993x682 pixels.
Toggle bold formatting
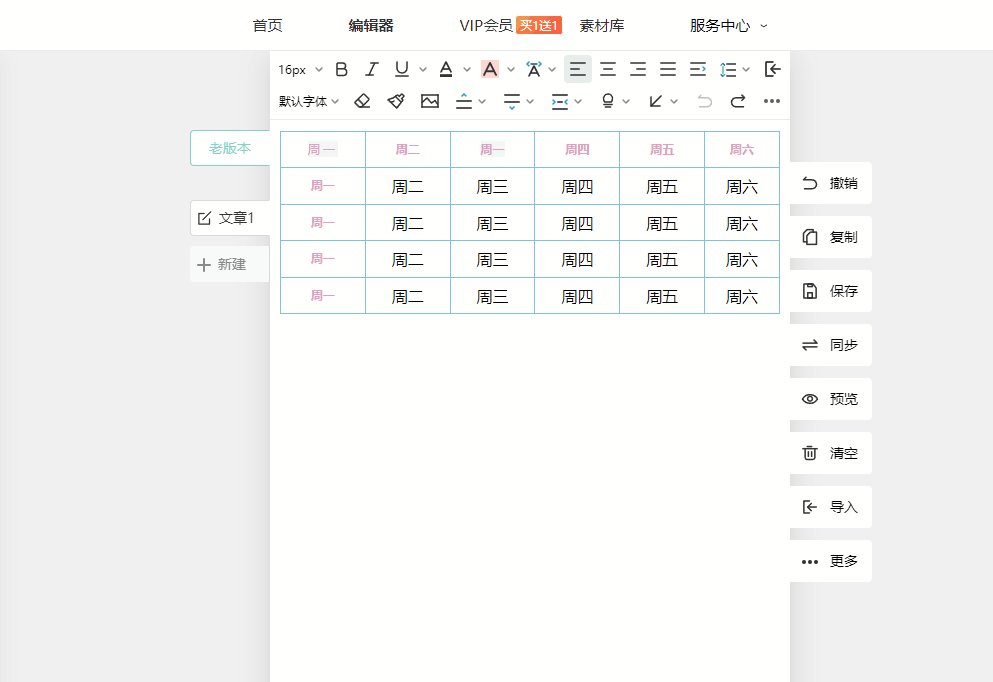click(x=341, y=69)
